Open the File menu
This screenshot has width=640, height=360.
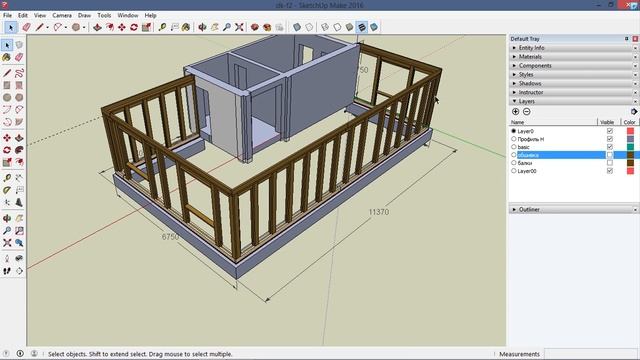tap(7, 15)
